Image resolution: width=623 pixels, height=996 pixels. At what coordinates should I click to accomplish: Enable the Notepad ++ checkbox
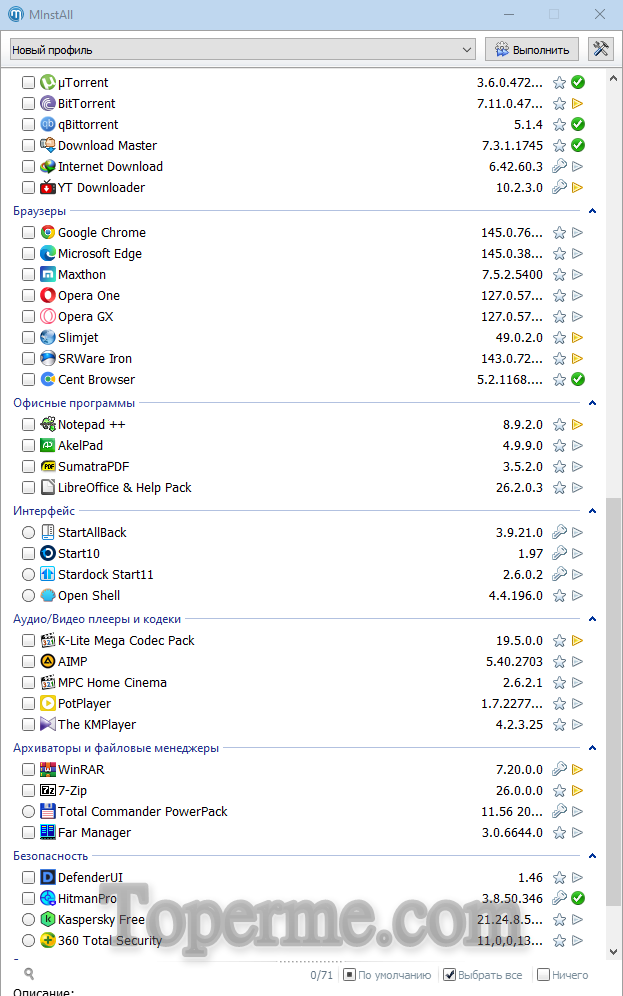pyautogui.click(x=28, y=425)
